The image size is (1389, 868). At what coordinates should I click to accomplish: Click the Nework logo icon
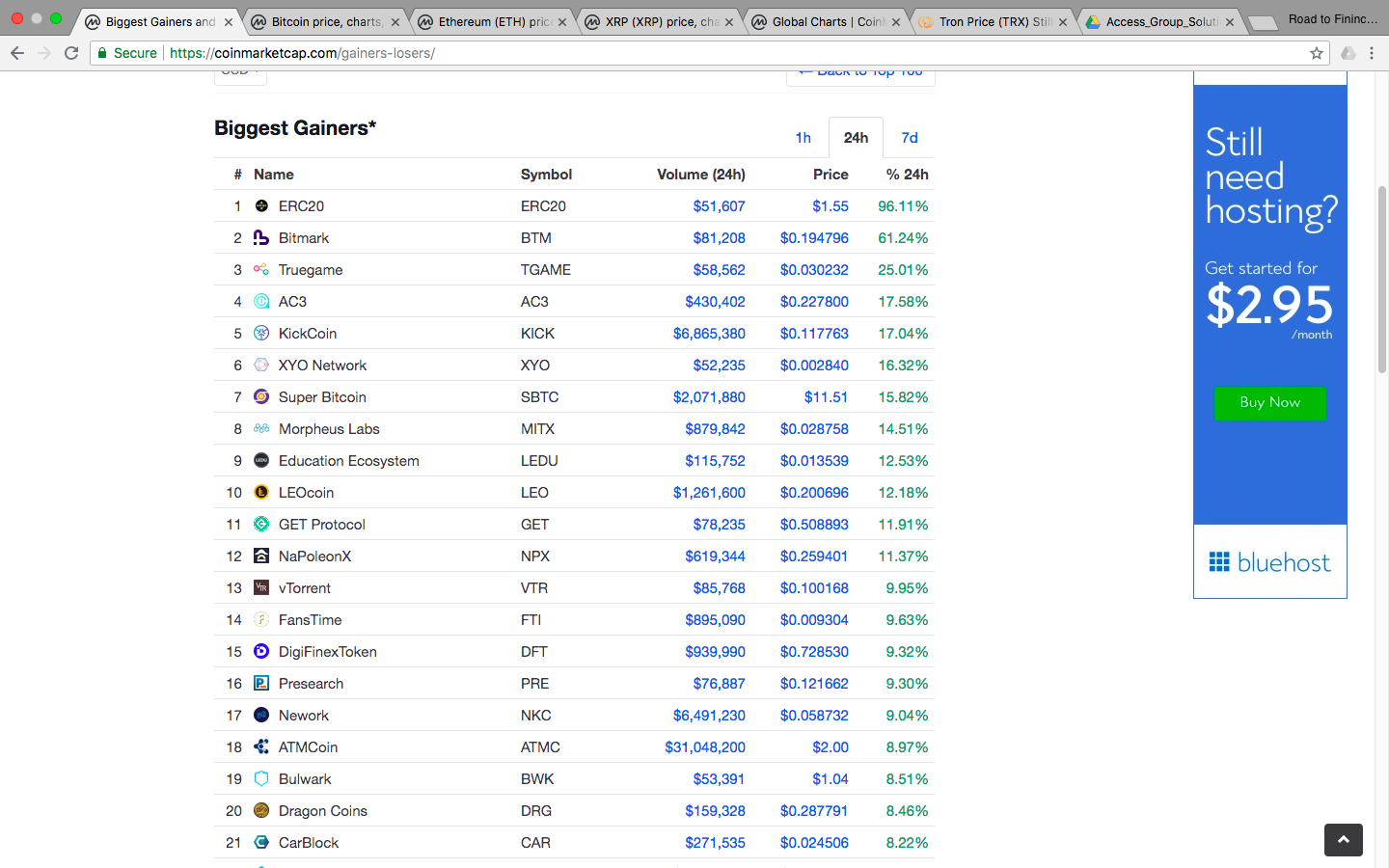pyautogui.click(x=261, y=715)
